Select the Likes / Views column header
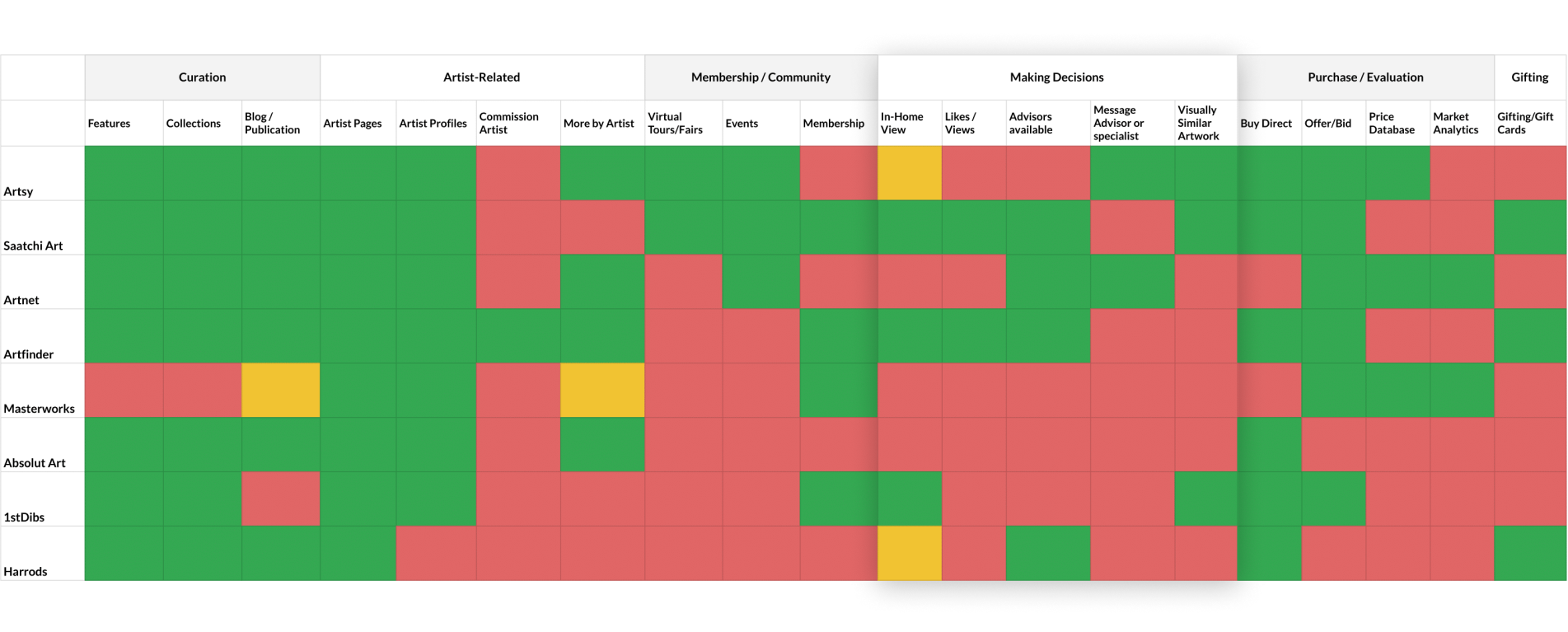 point(974,124)
